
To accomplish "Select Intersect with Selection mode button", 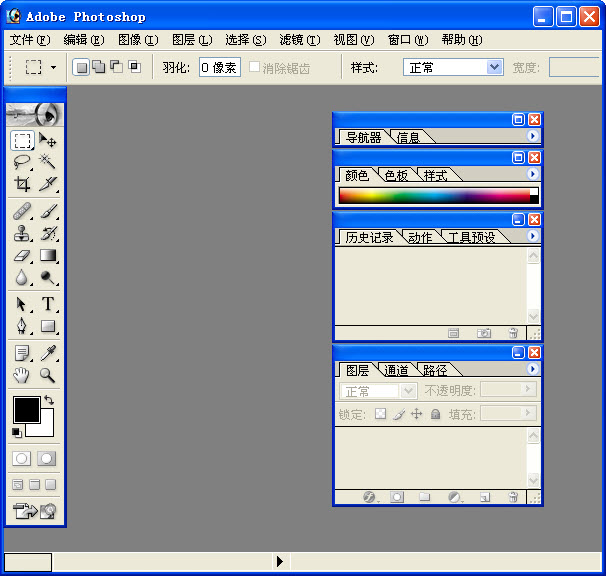I will 134,67.
